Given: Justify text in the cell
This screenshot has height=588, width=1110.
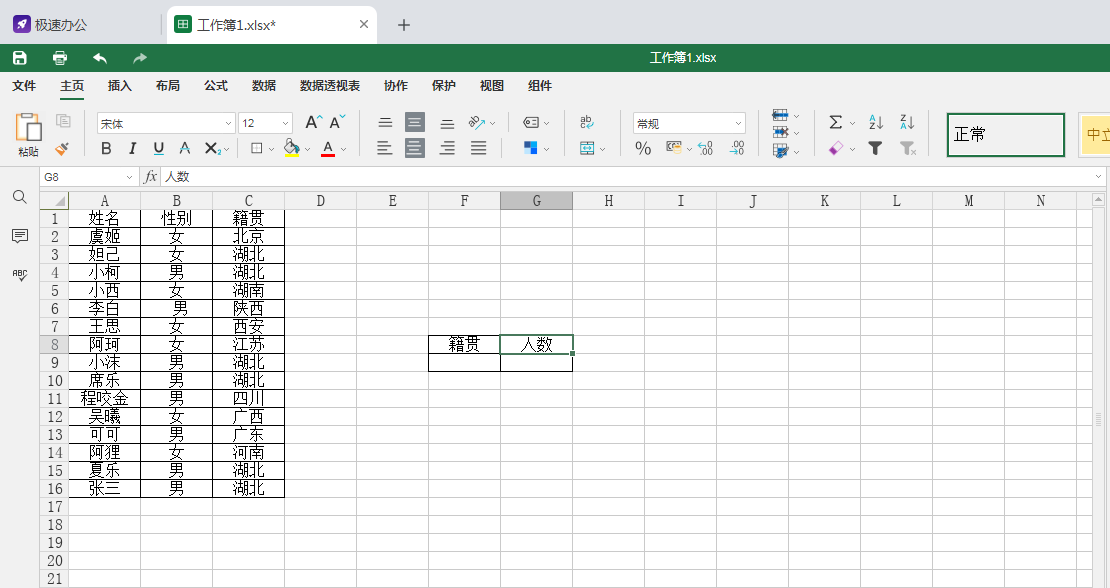Looking at the screenshot, I should (x=479, y=148).
